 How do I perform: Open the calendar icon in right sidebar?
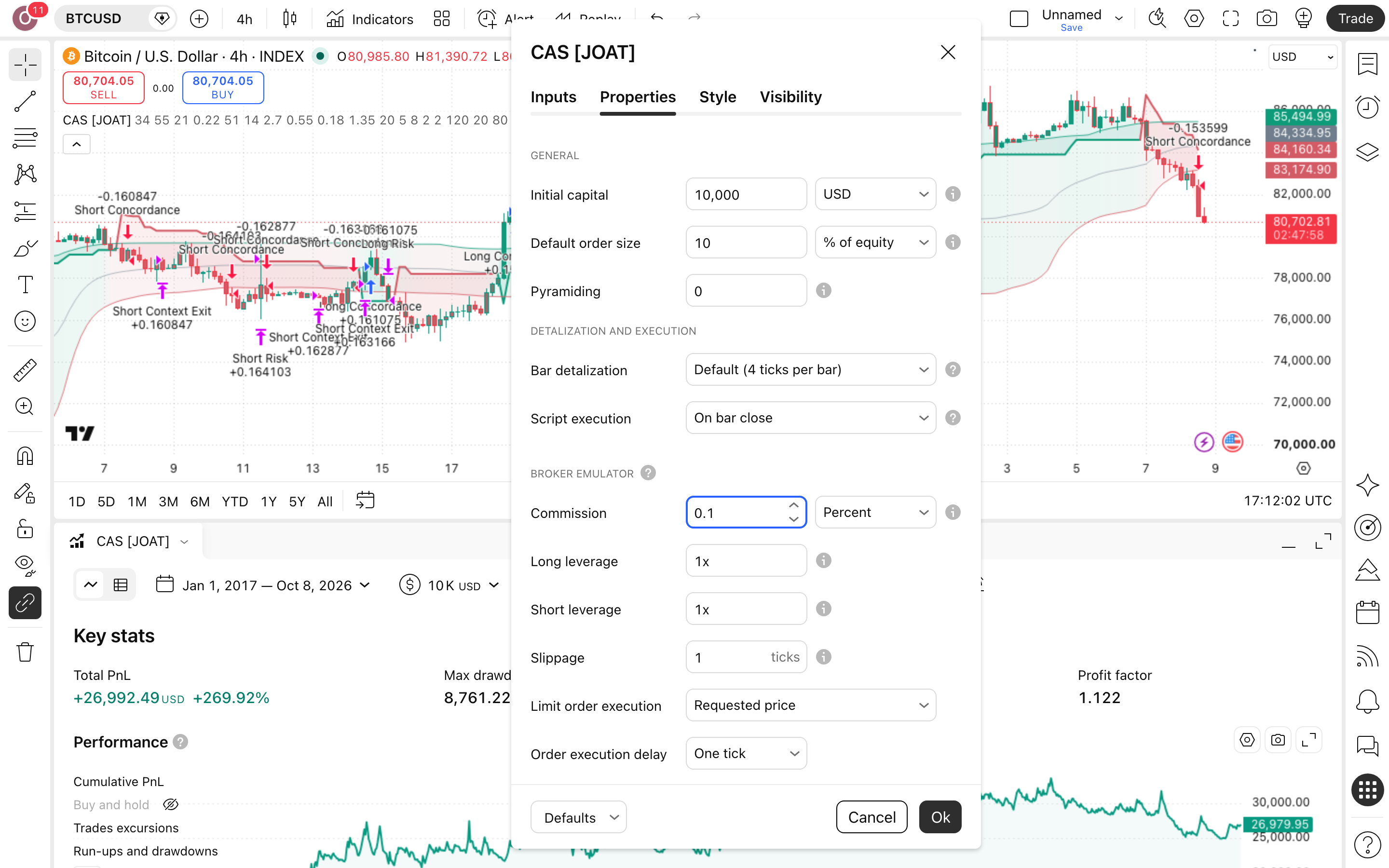tap(1367, 612)
